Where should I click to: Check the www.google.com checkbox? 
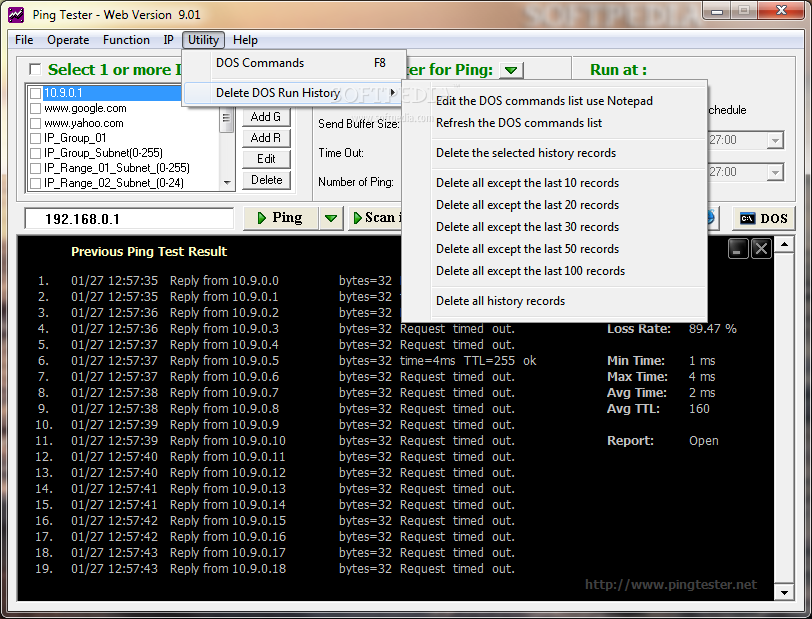tap(35, 108)
